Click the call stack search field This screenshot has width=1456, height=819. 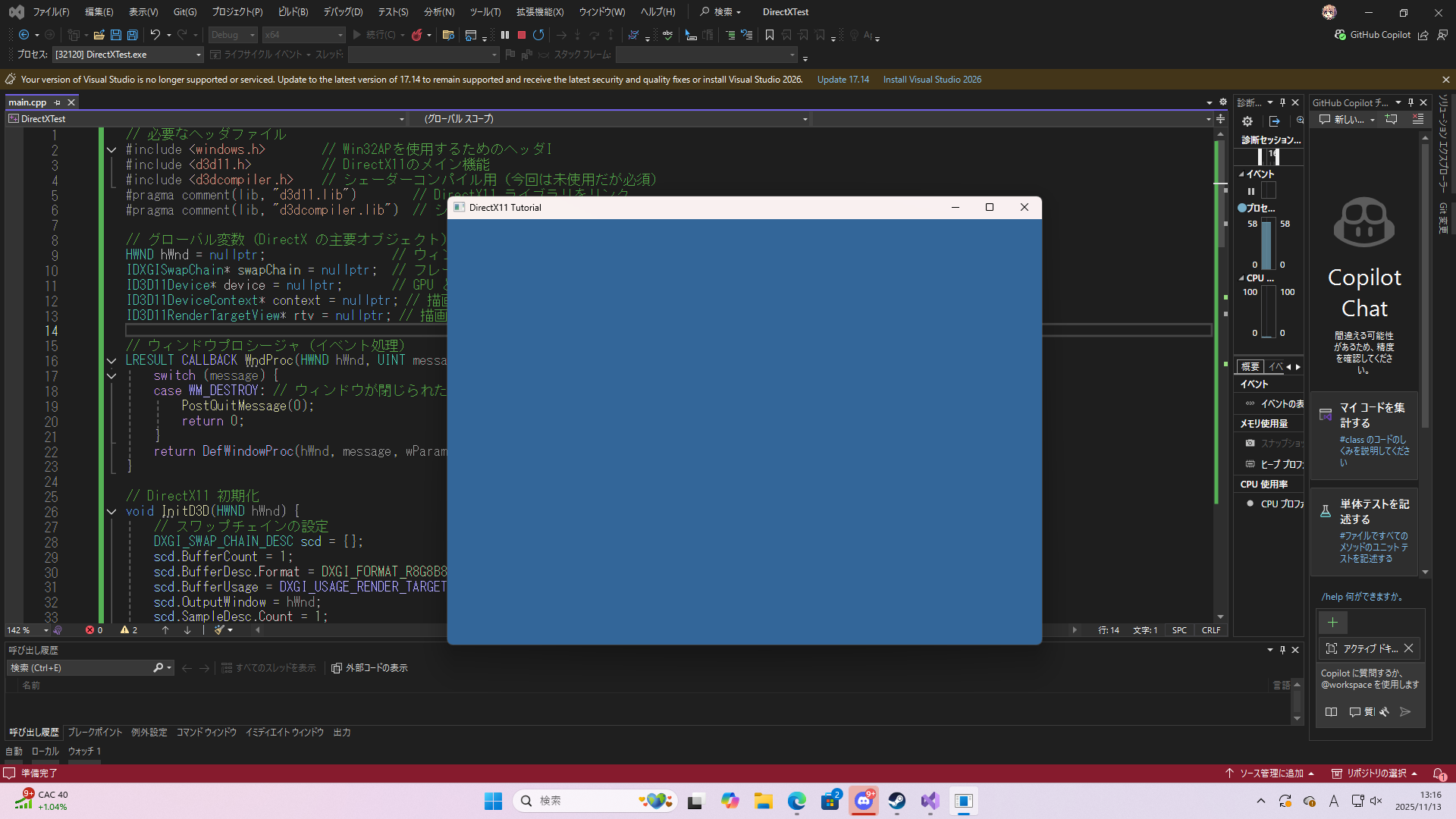(x=80, y=668)
